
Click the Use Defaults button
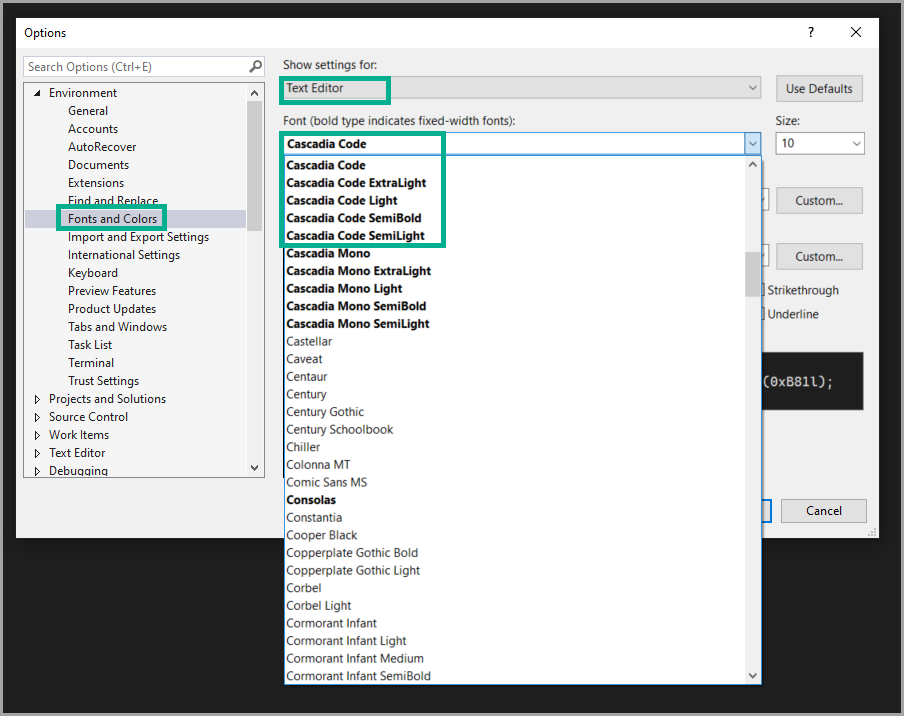818,88
